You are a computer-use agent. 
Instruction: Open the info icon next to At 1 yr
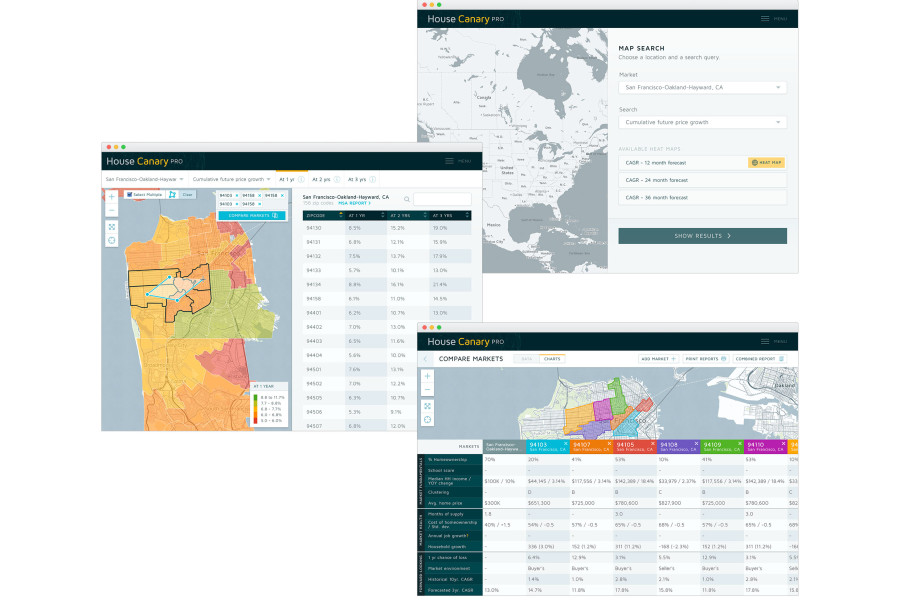pos(301,179)
